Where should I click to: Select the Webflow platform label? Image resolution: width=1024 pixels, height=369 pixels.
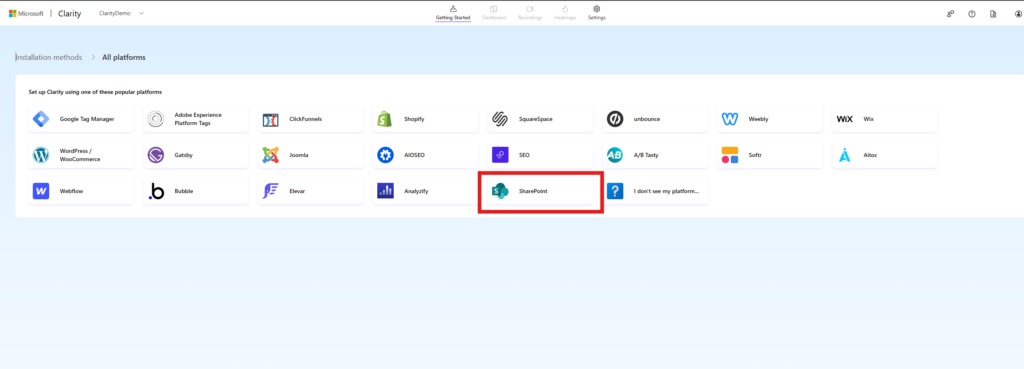tap(71, 191)
